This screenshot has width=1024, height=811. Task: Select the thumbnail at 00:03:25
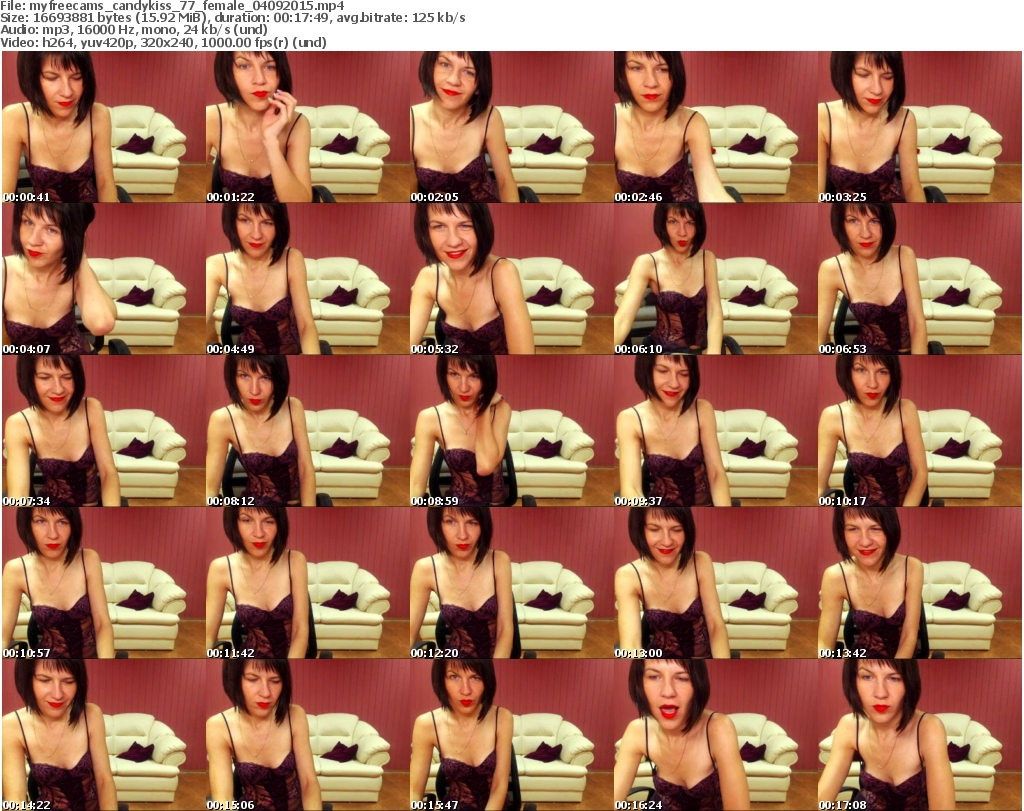[x=920, y=127]
